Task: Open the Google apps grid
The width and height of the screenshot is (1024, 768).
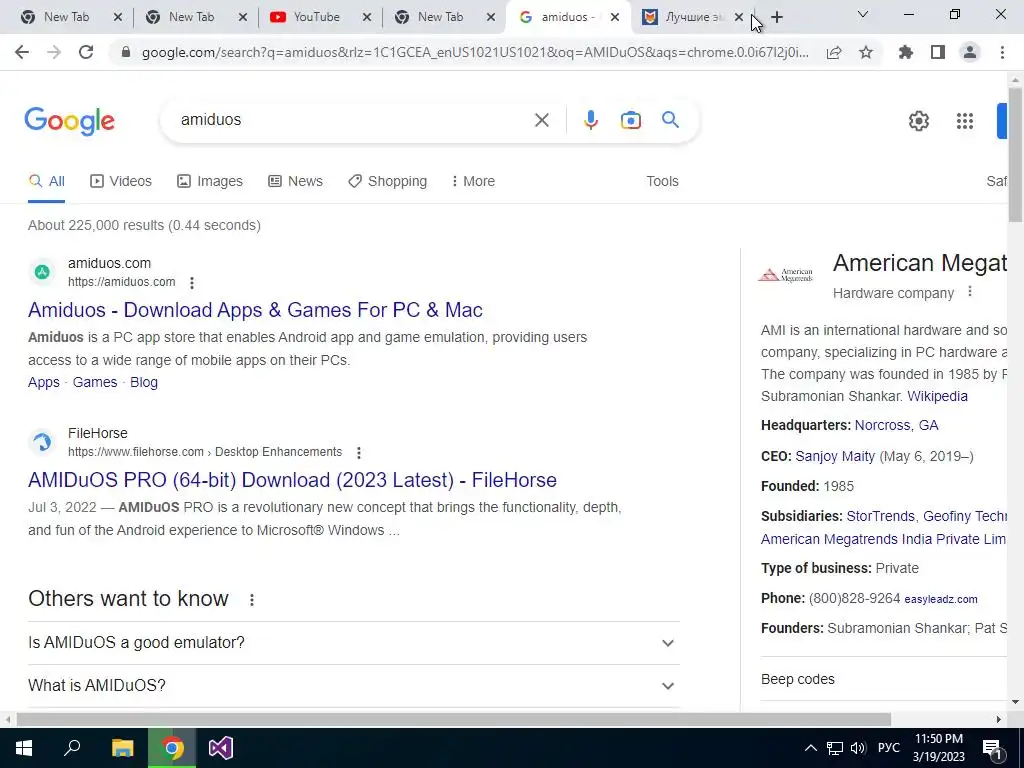Action: (965, 121)
